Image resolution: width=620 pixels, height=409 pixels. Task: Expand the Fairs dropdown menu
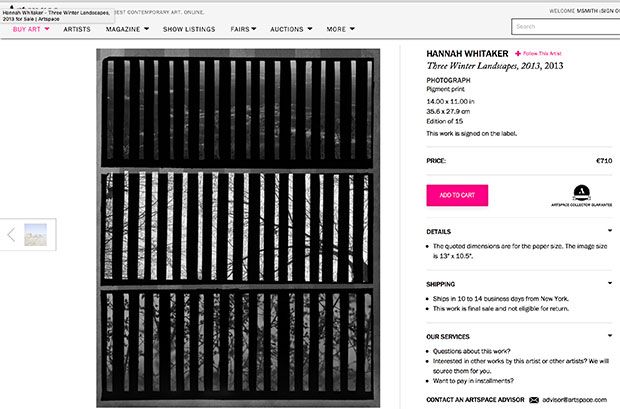pos(243,29)
